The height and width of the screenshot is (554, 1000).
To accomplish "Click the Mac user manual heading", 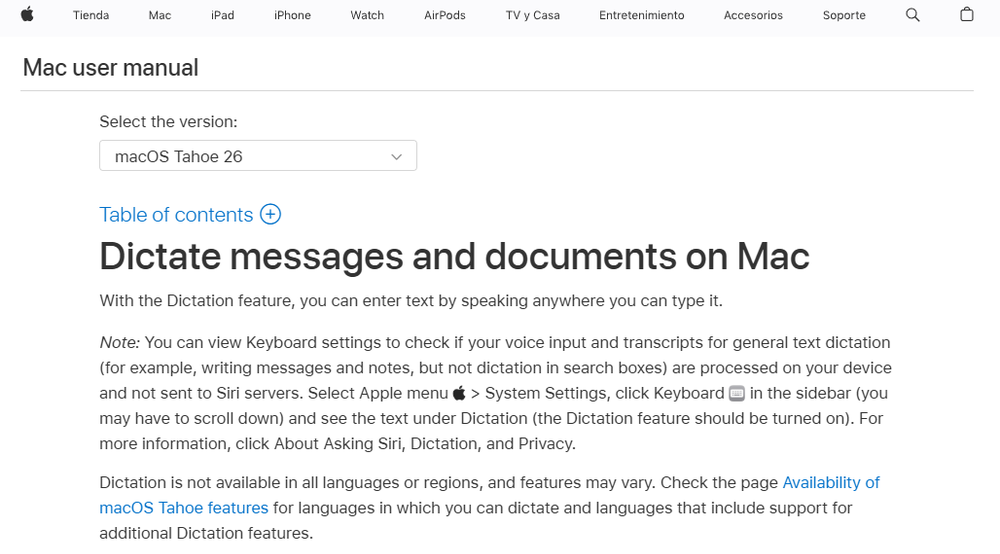I will click(110, 68).
